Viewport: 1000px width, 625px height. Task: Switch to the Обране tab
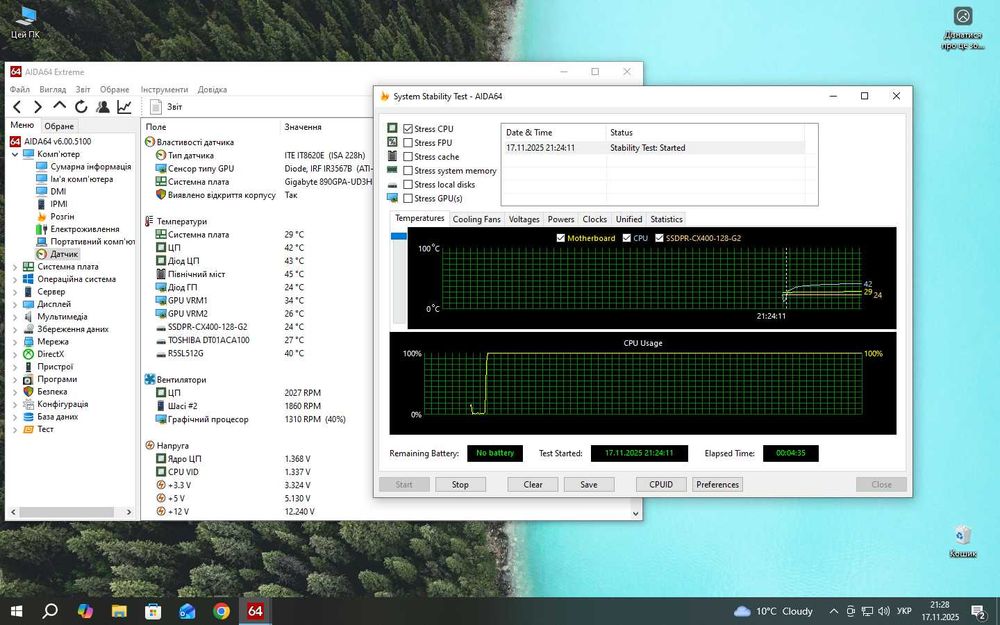59,126
